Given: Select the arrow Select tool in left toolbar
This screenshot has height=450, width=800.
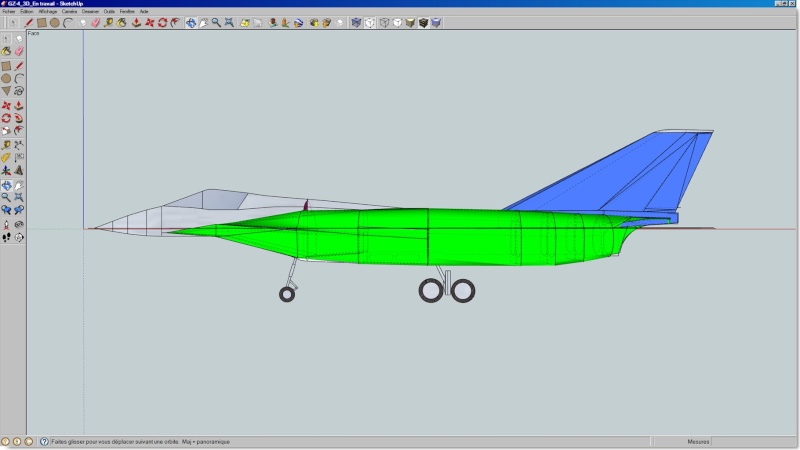Looking at the screenshot, I should click(6, 38).
